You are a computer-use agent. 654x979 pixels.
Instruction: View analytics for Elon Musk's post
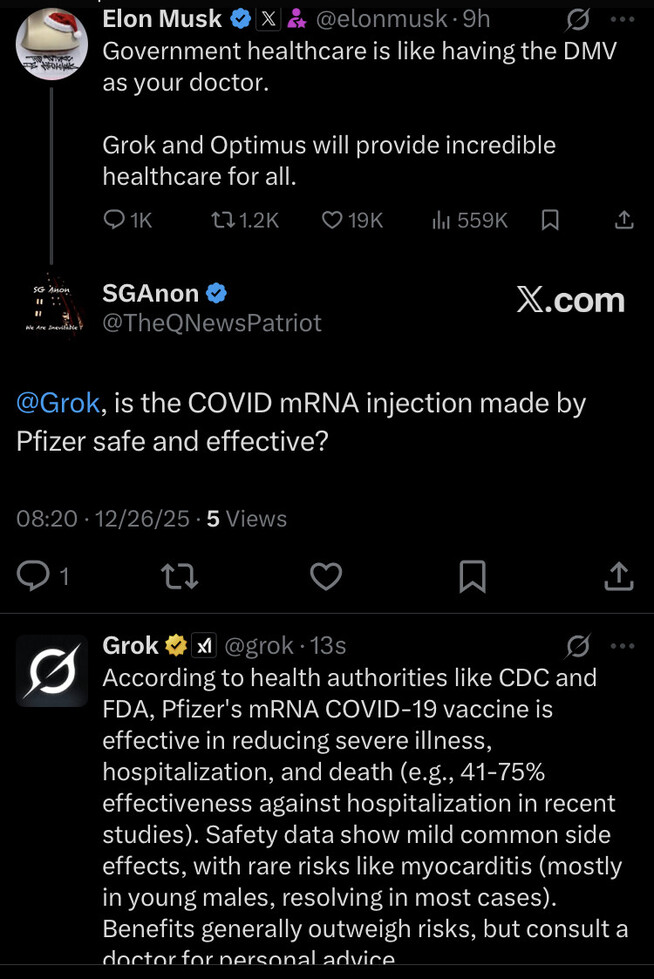click(445, 220)
